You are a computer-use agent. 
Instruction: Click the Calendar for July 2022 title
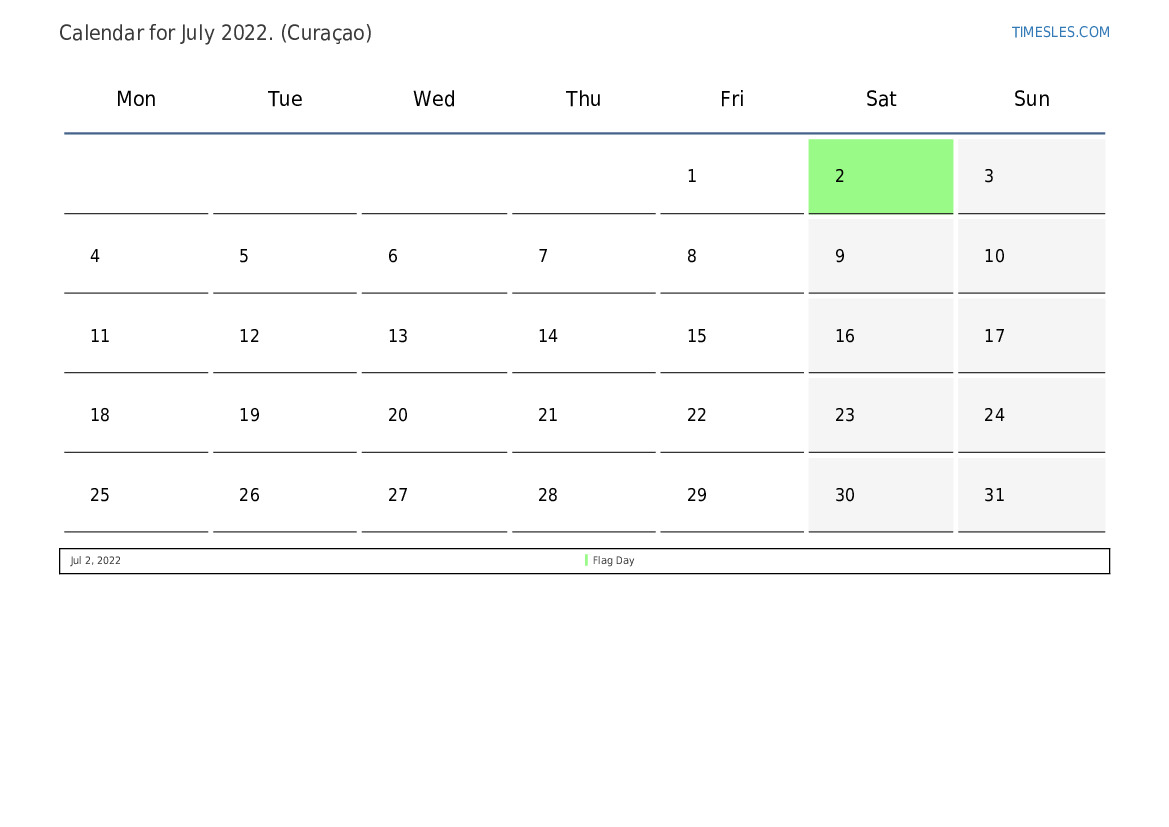coord(215,33)
